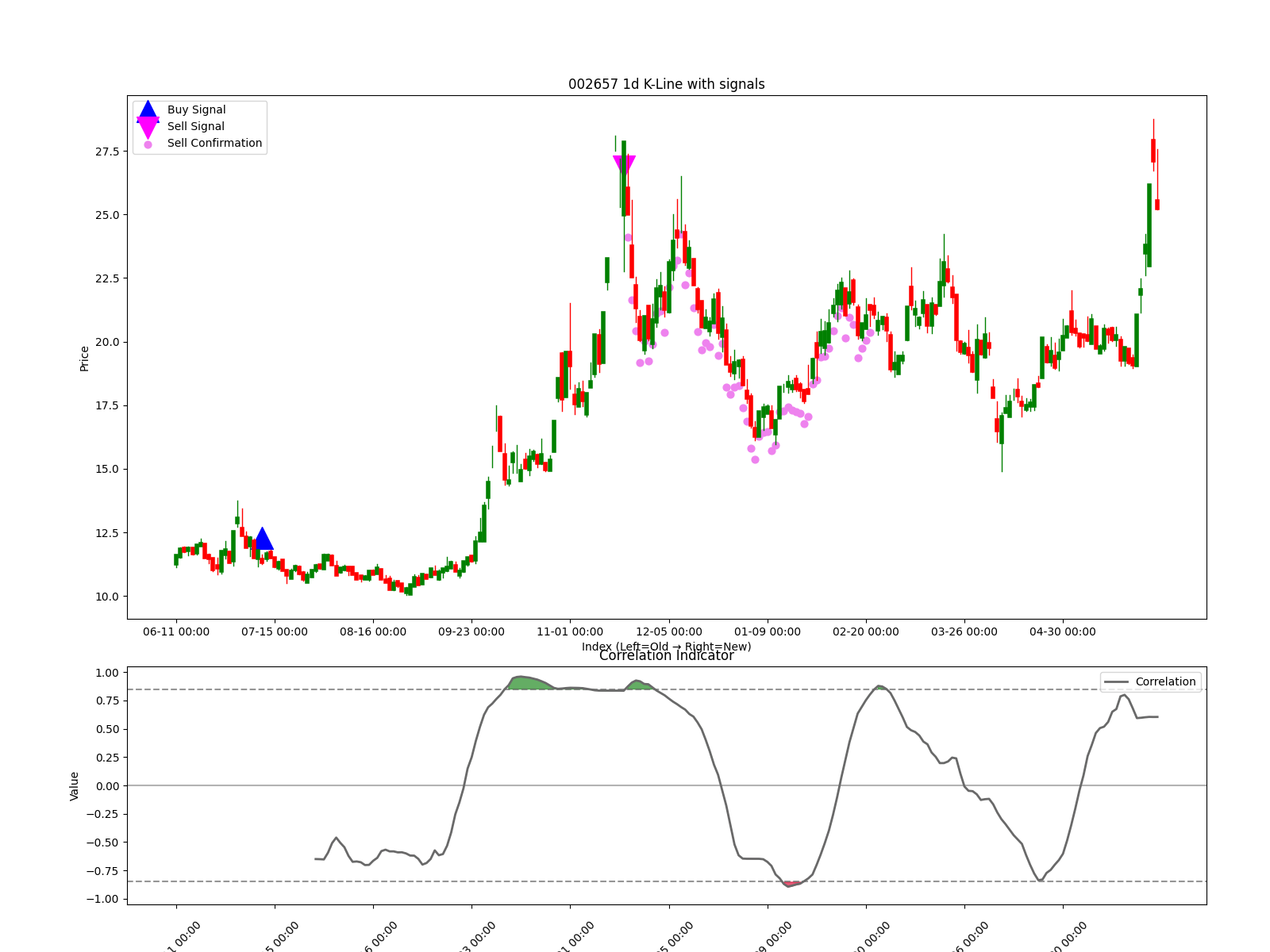The image size is (1270, 952).
Task: Click the 1.00 correlation axis label
Action: pyautogui.click(x=107, y=673)
